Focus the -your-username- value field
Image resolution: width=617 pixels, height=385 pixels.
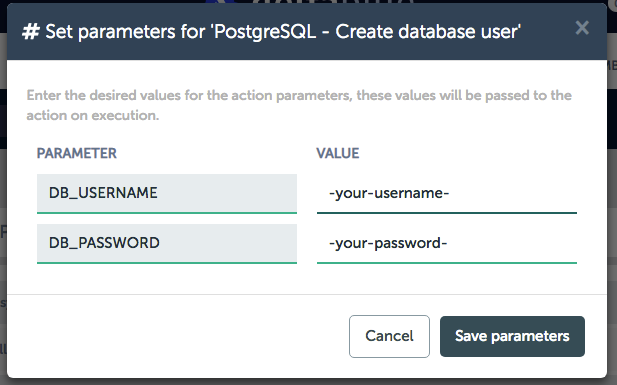[447, 194]
